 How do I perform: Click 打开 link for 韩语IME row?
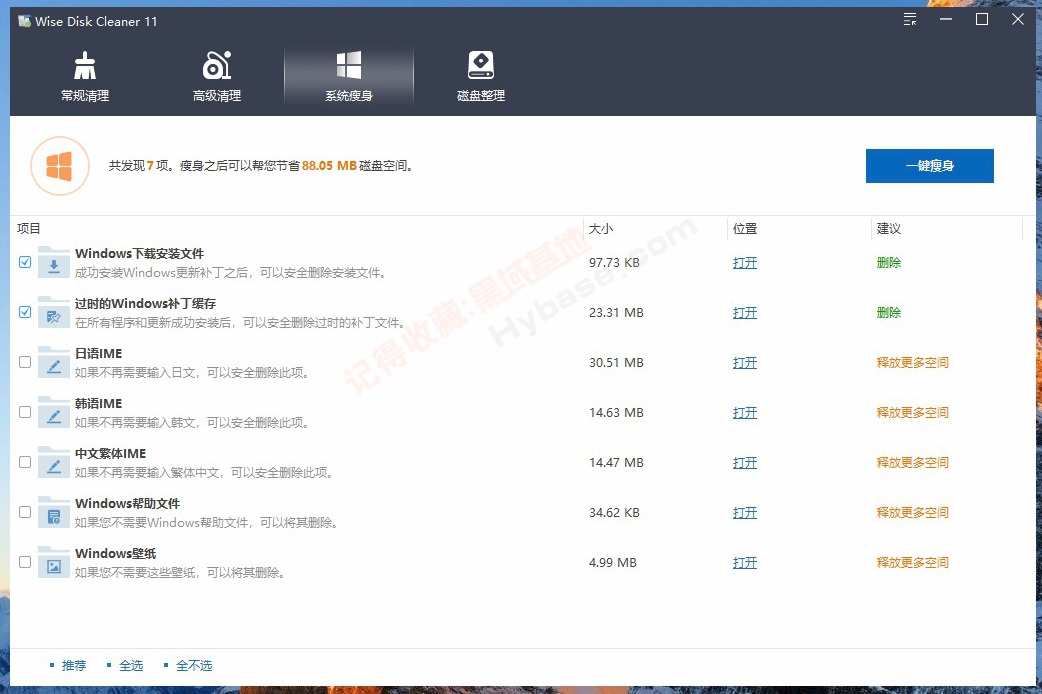pos(745,413)
